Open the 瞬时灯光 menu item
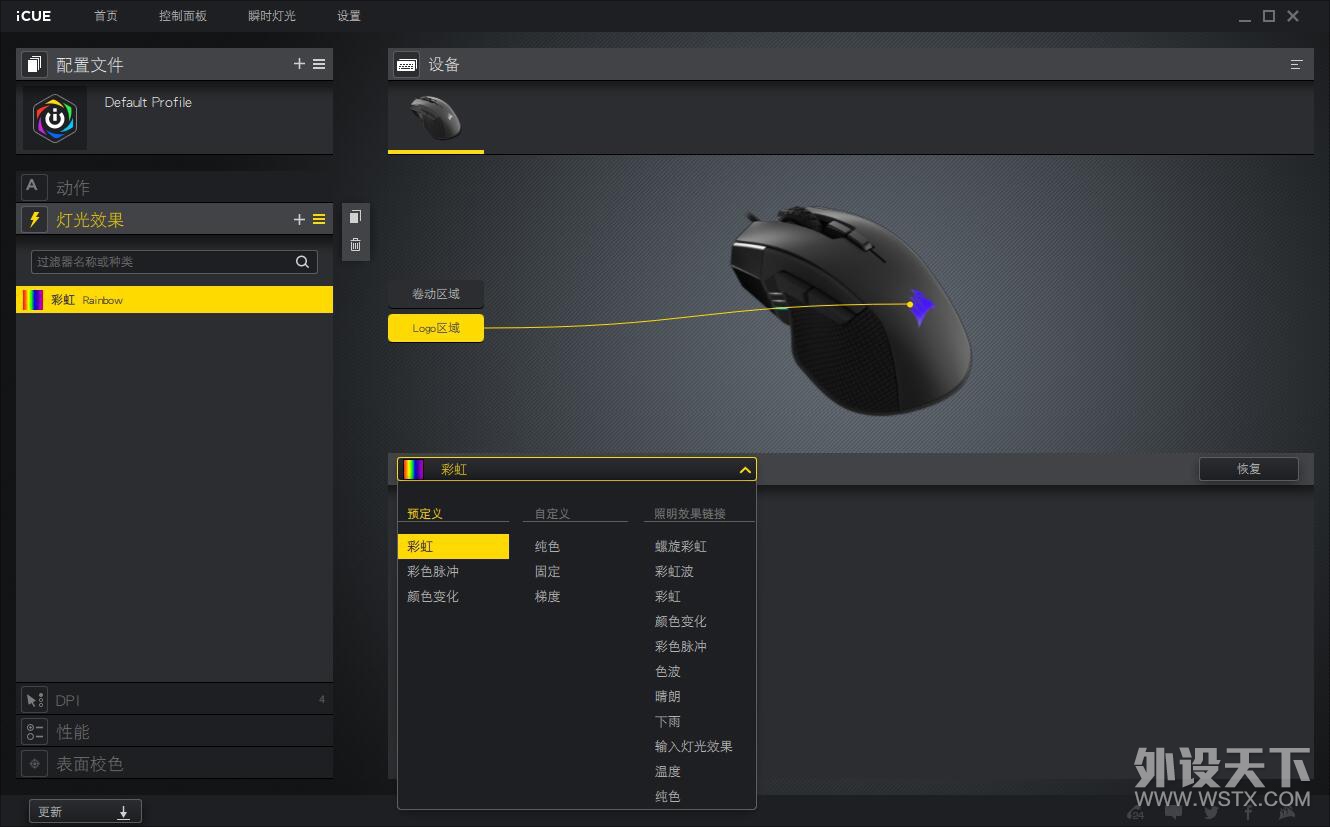The height and width of the screenshot is (827, 1330). [272, 16]
